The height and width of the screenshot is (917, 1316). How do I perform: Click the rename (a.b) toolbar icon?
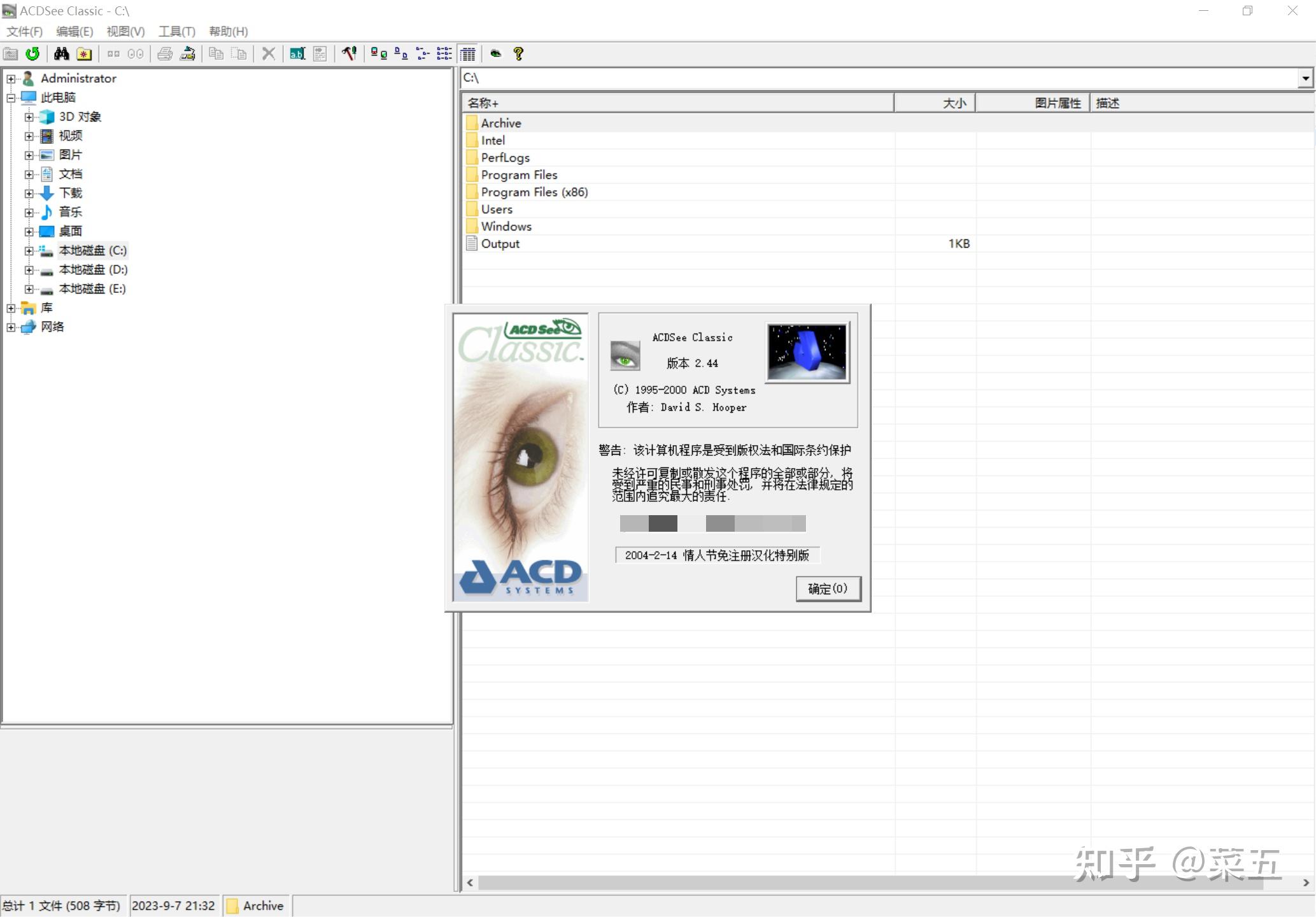297,54
